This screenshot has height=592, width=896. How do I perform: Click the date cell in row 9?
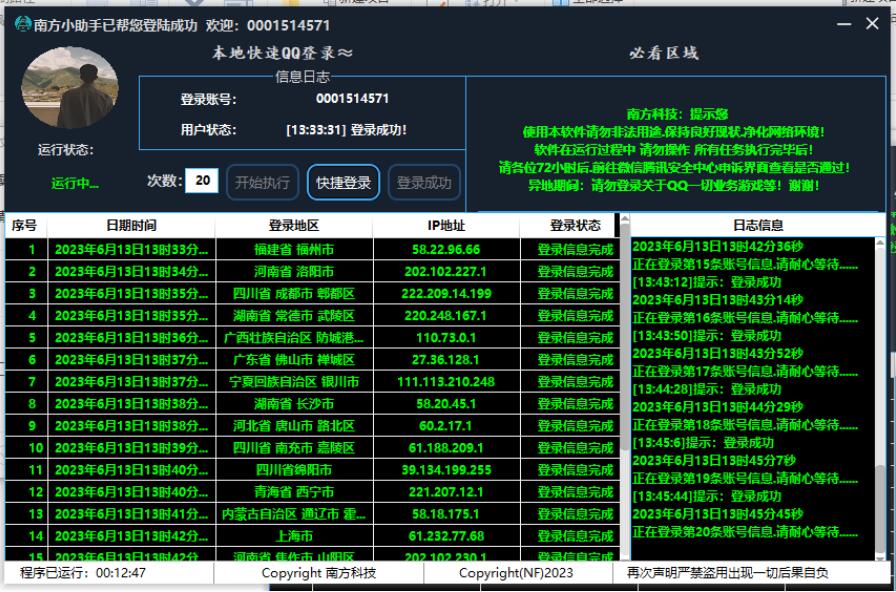[x=131, y=426]
